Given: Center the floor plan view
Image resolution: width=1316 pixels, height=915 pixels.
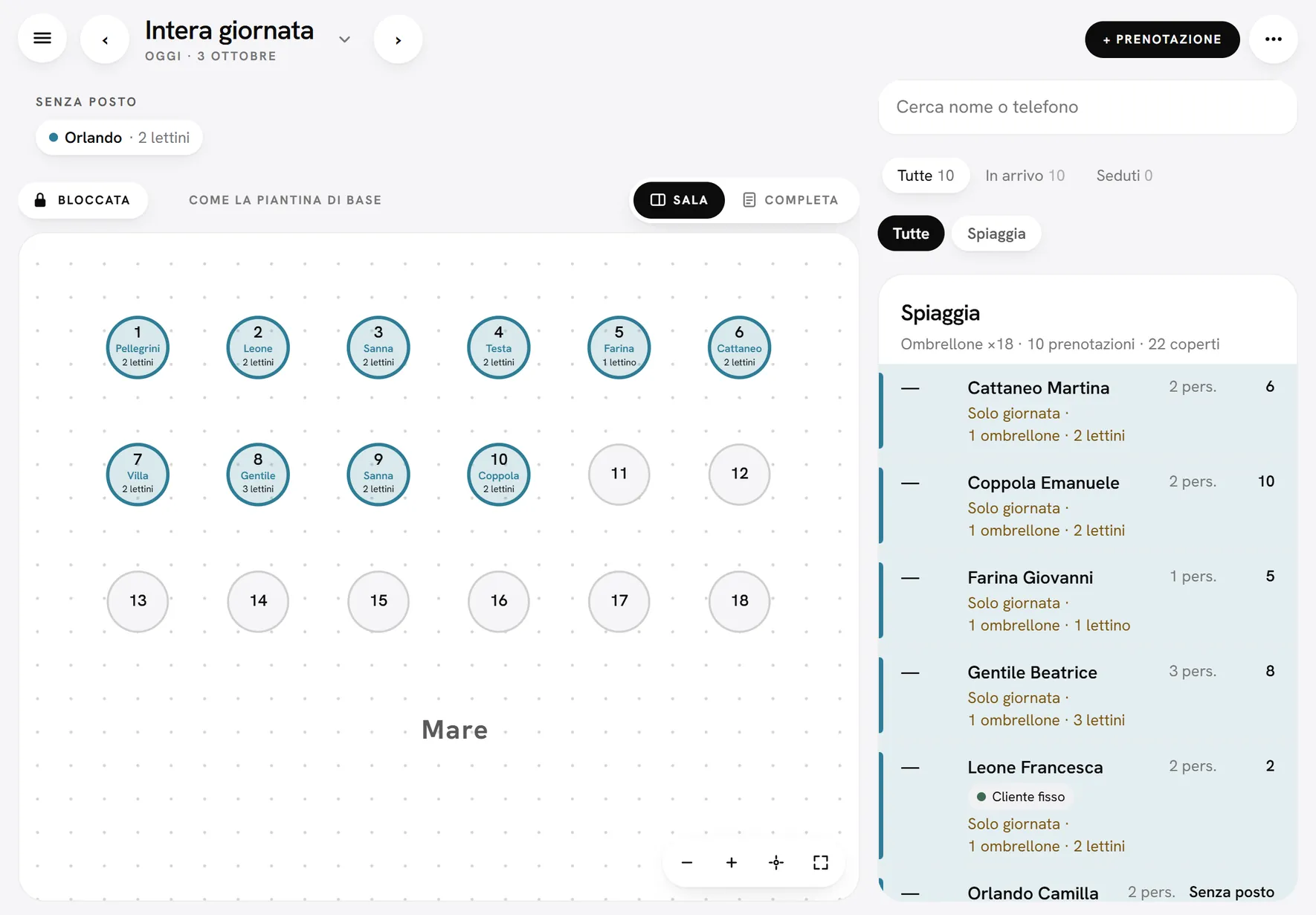Looking at the screenshot, I should 776,862.
